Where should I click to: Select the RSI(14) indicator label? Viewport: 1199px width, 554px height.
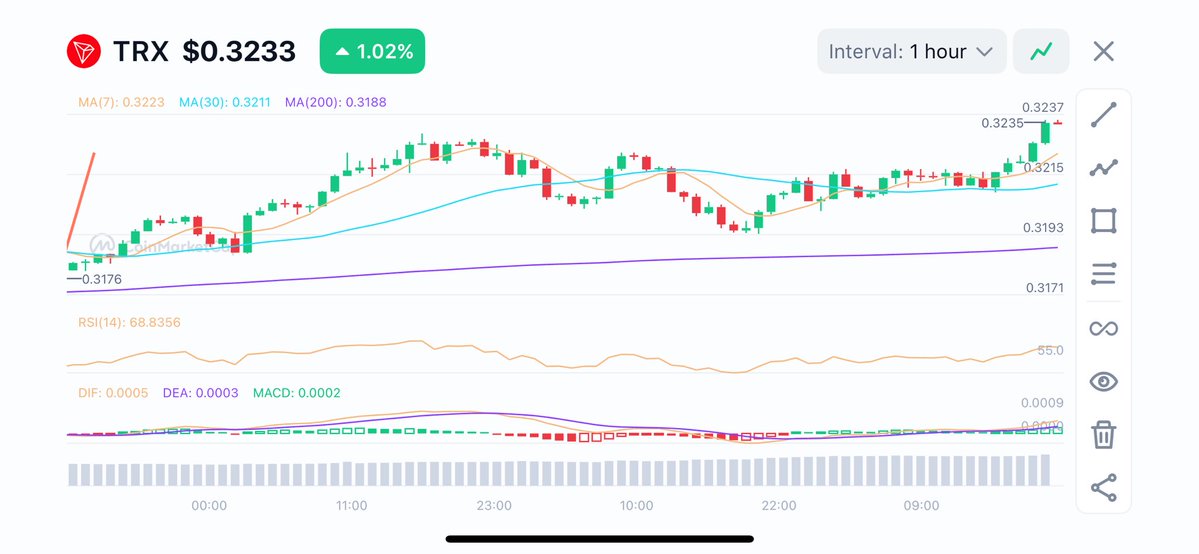tap(129, 322)
